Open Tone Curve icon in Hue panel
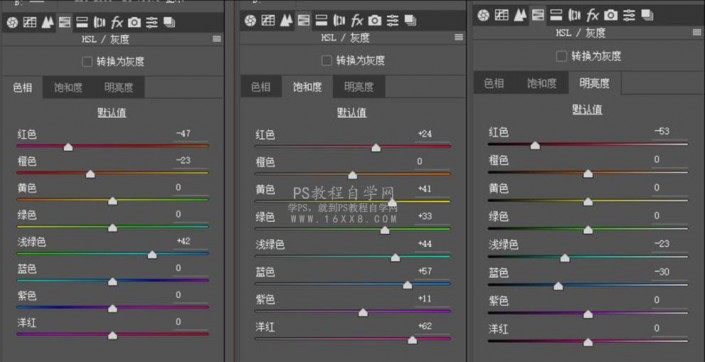The image size is (705, 362). [x=30, y=22]
